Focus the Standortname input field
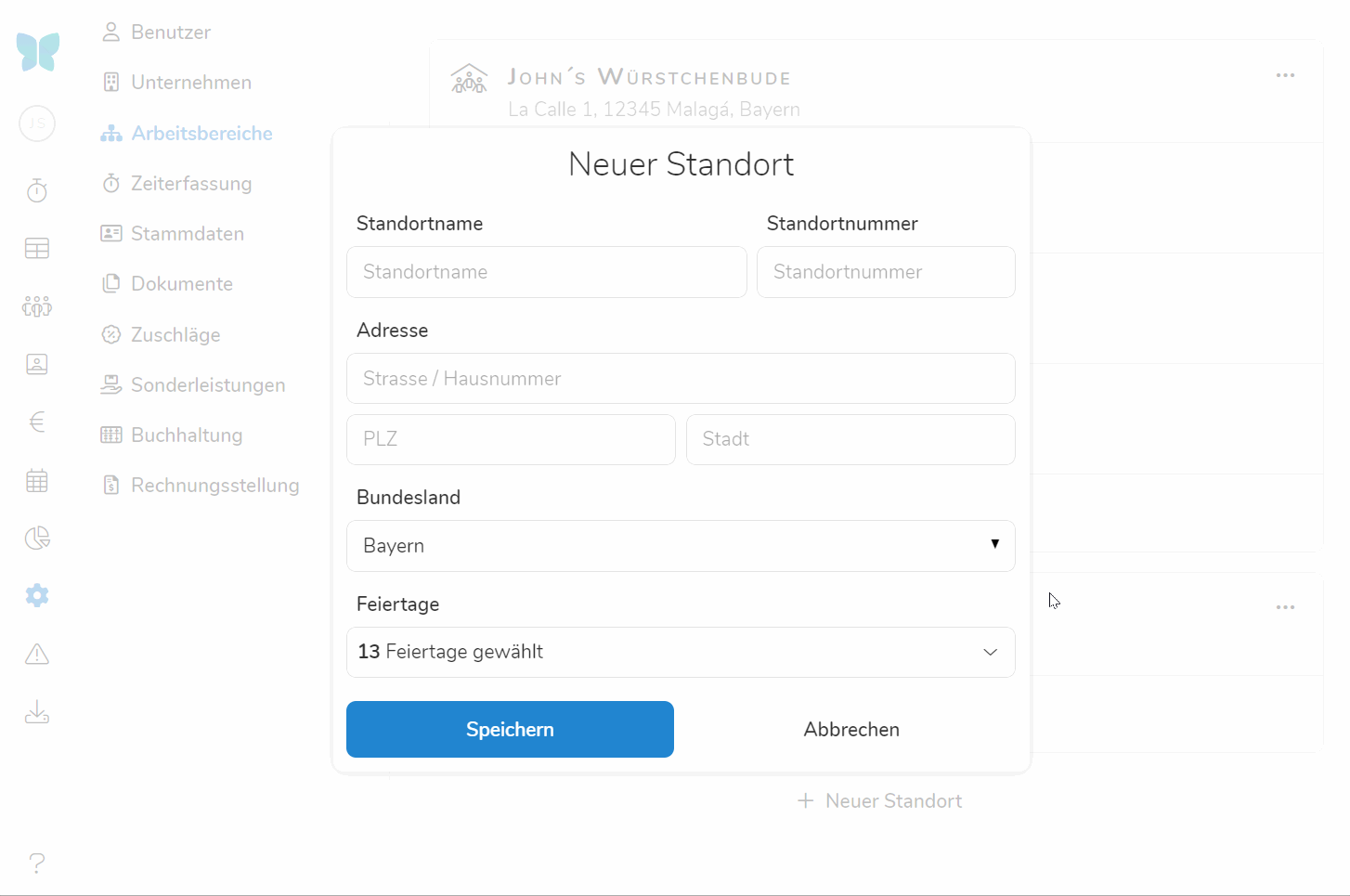Screen dimensions: 1350x896 coord(546,272)
